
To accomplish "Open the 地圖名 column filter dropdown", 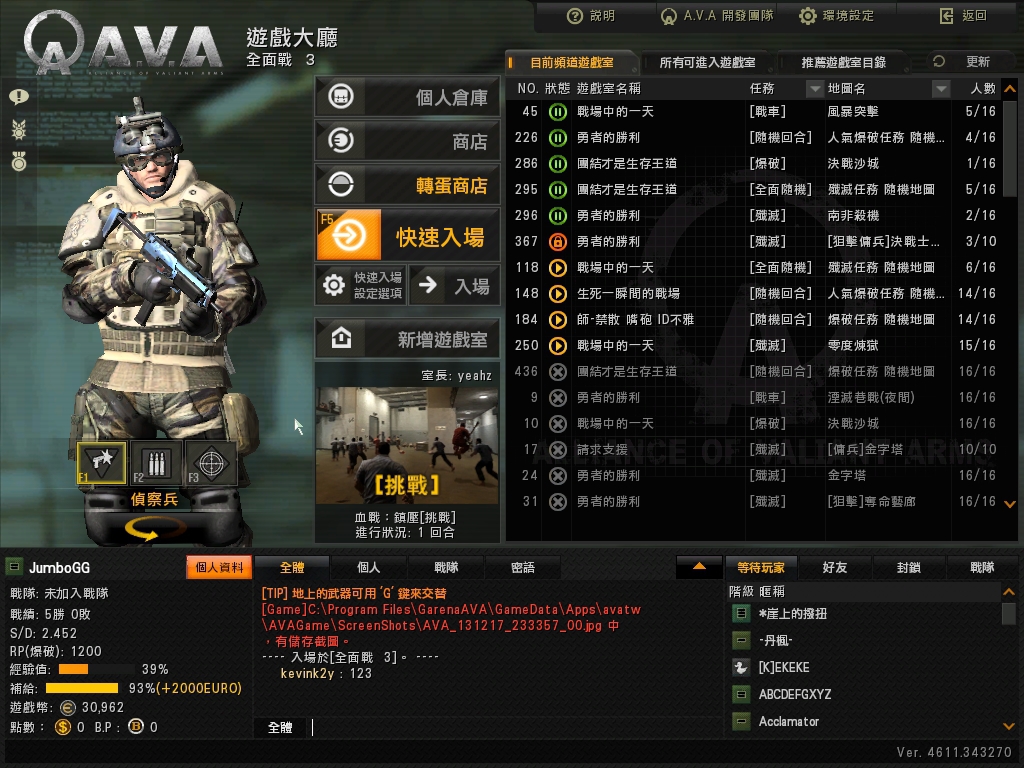I will 940,88.
